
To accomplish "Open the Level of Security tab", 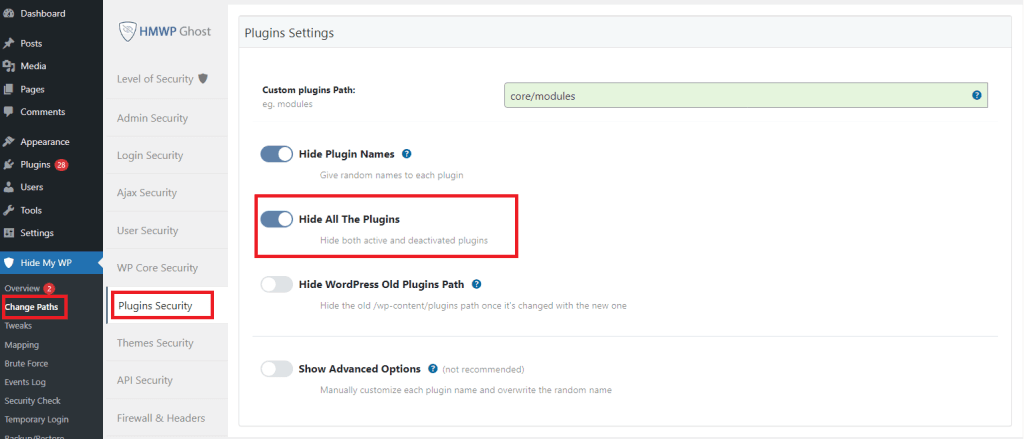I will (x=166, y=79).
